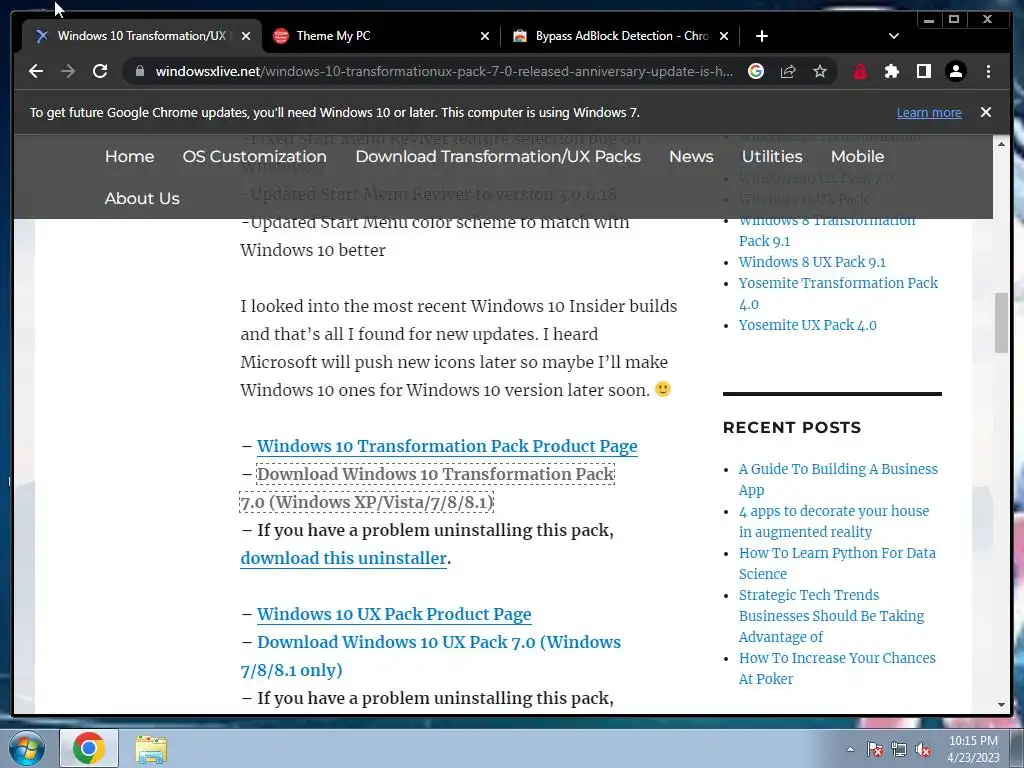Open the taskbar clock showing 10:15 PM
Image resolution: width=1024 pixels, height=768 pixels.
pos(973,749)
